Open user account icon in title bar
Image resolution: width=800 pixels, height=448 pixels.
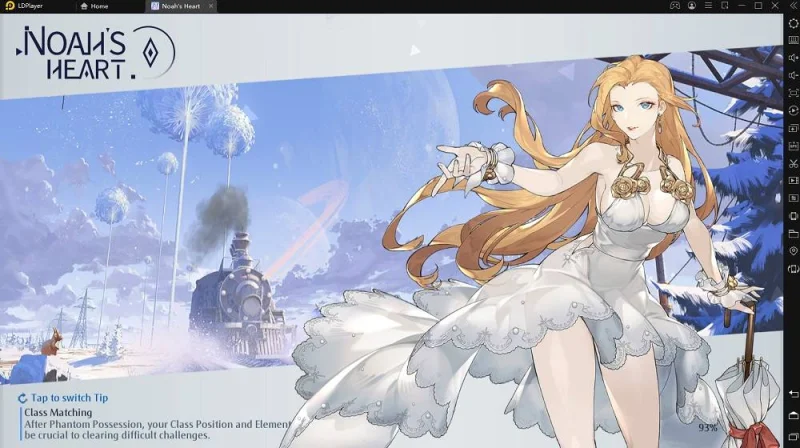click(x=692, y=6)
